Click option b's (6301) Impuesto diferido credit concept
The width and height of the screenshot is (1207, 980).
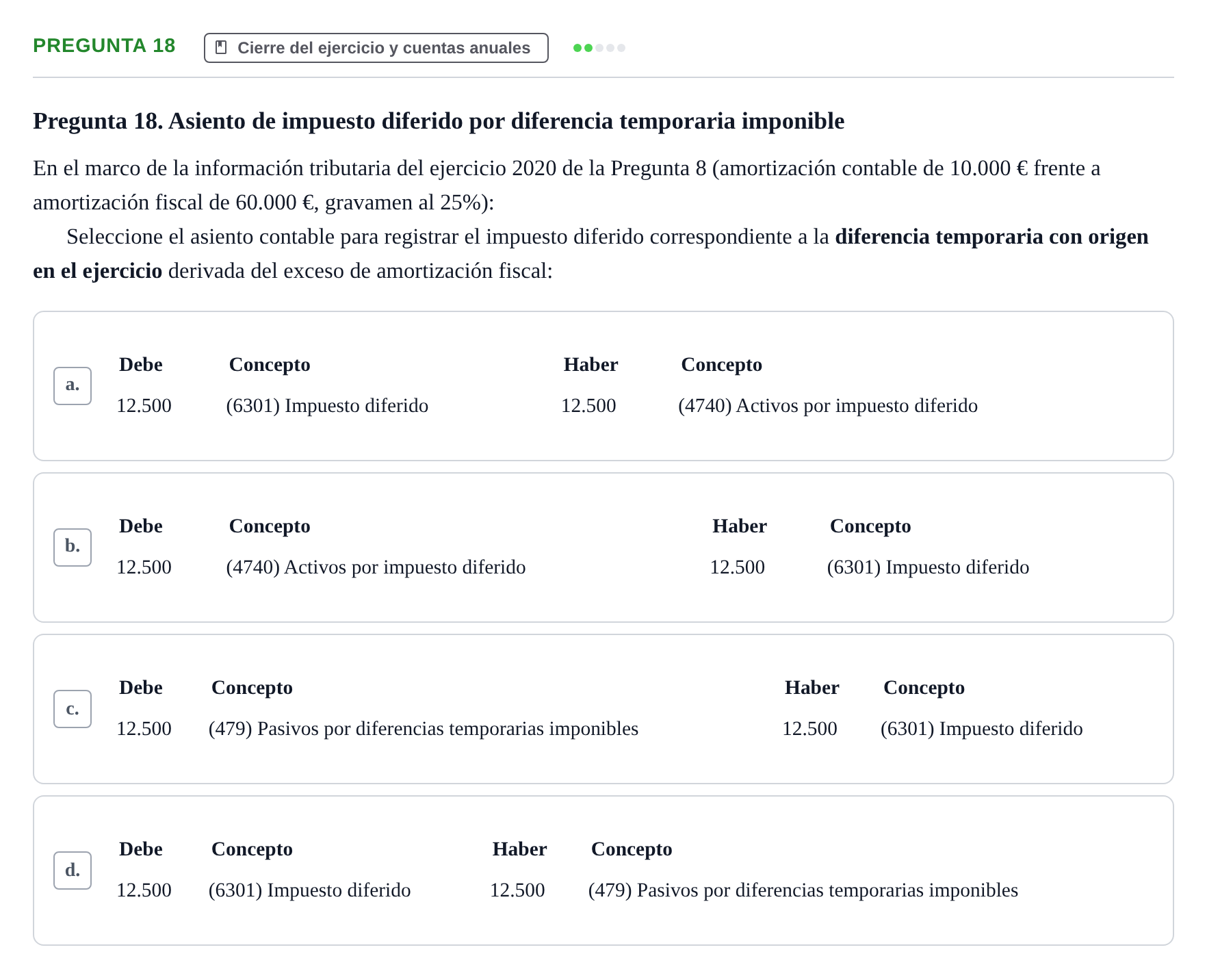click(x=928, y=567)
